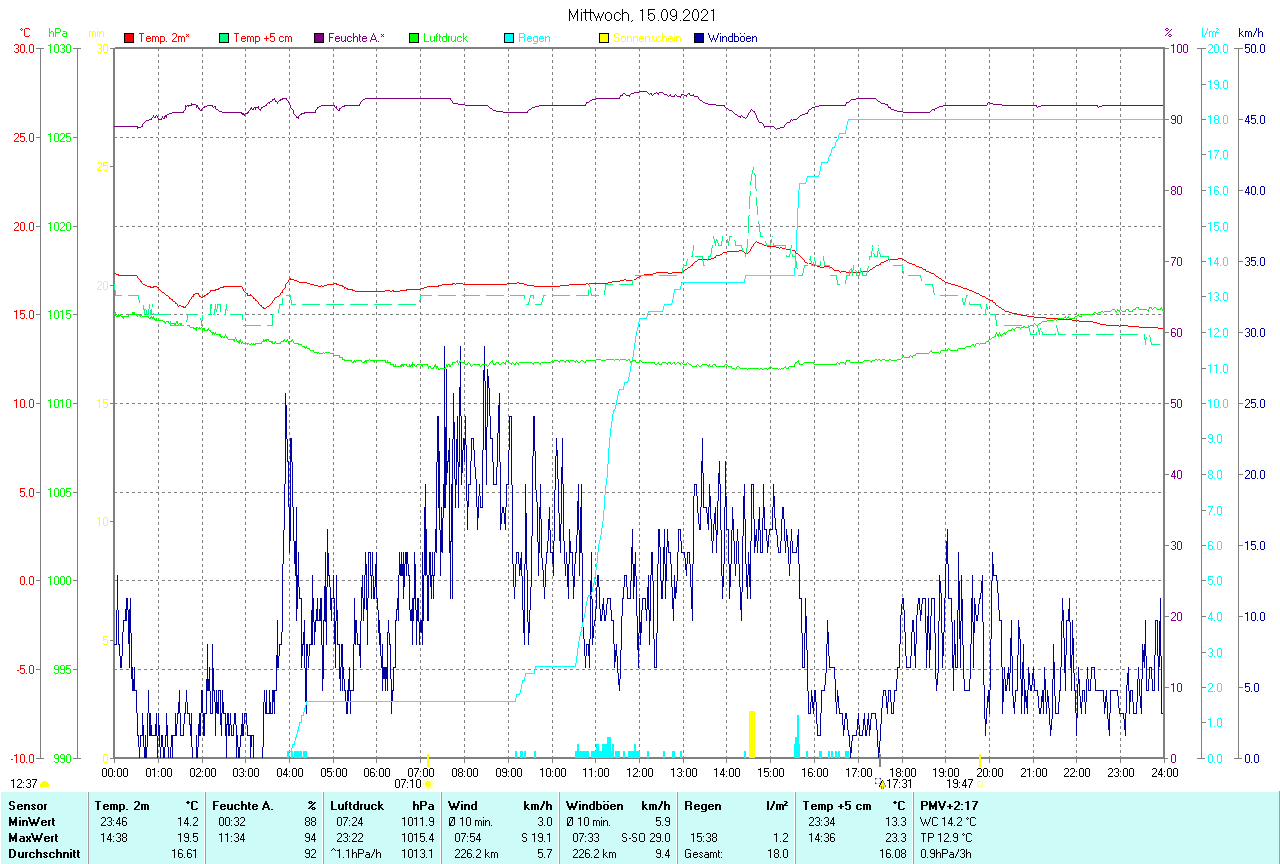Image resolution: width=1280 pixels, height=864 pixels.
Task: Click the hPa axis unit label
Action: pos(58,33)
